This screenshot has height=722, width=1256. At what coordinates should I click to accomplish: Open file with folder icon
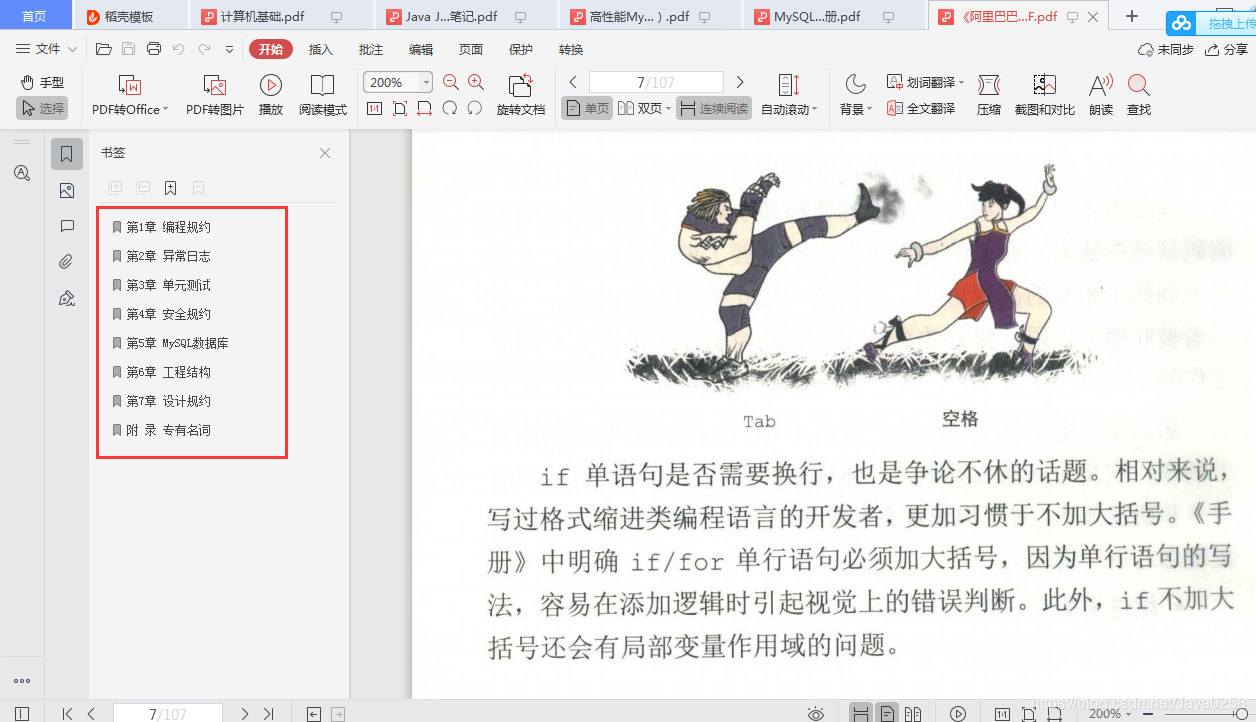click(x=103, y=49)
